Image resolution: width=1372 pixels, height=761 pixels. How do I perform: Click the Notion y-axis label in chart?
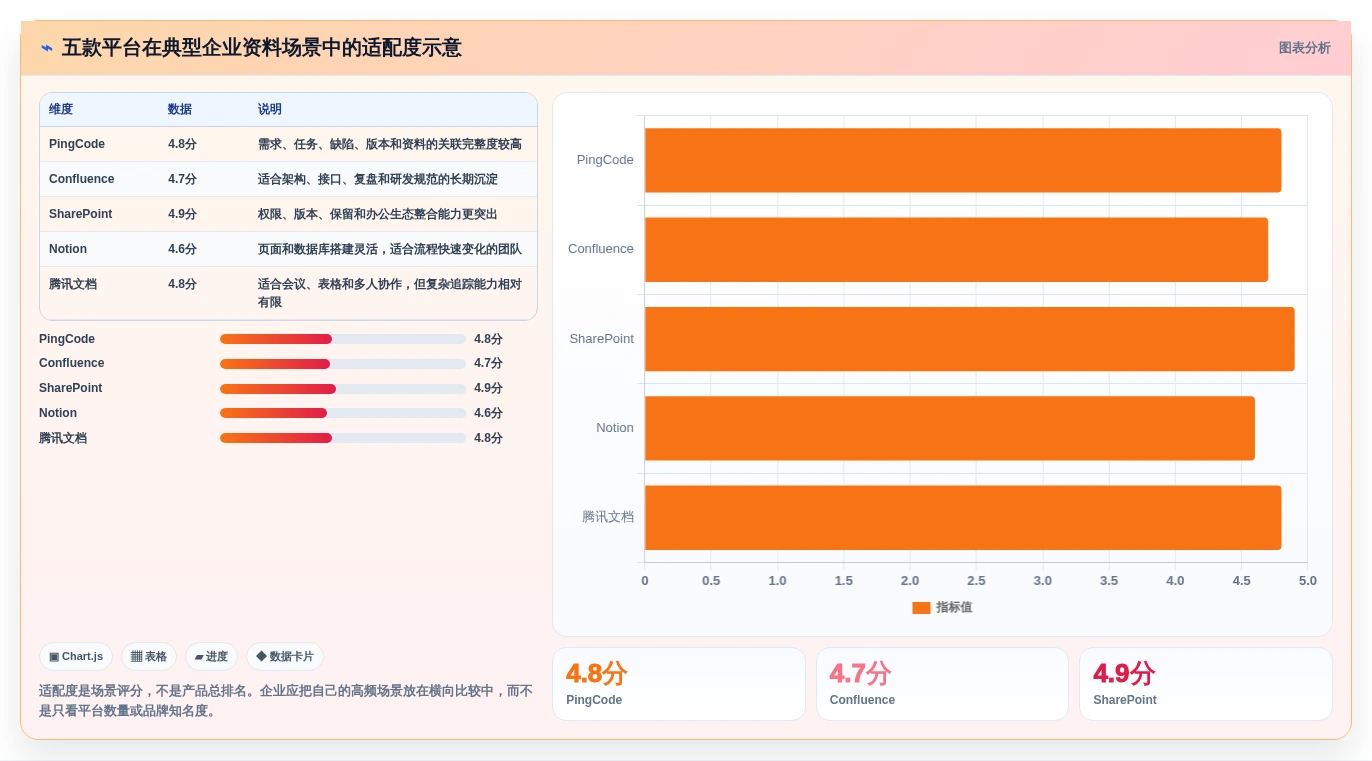[x=615, y=428]
